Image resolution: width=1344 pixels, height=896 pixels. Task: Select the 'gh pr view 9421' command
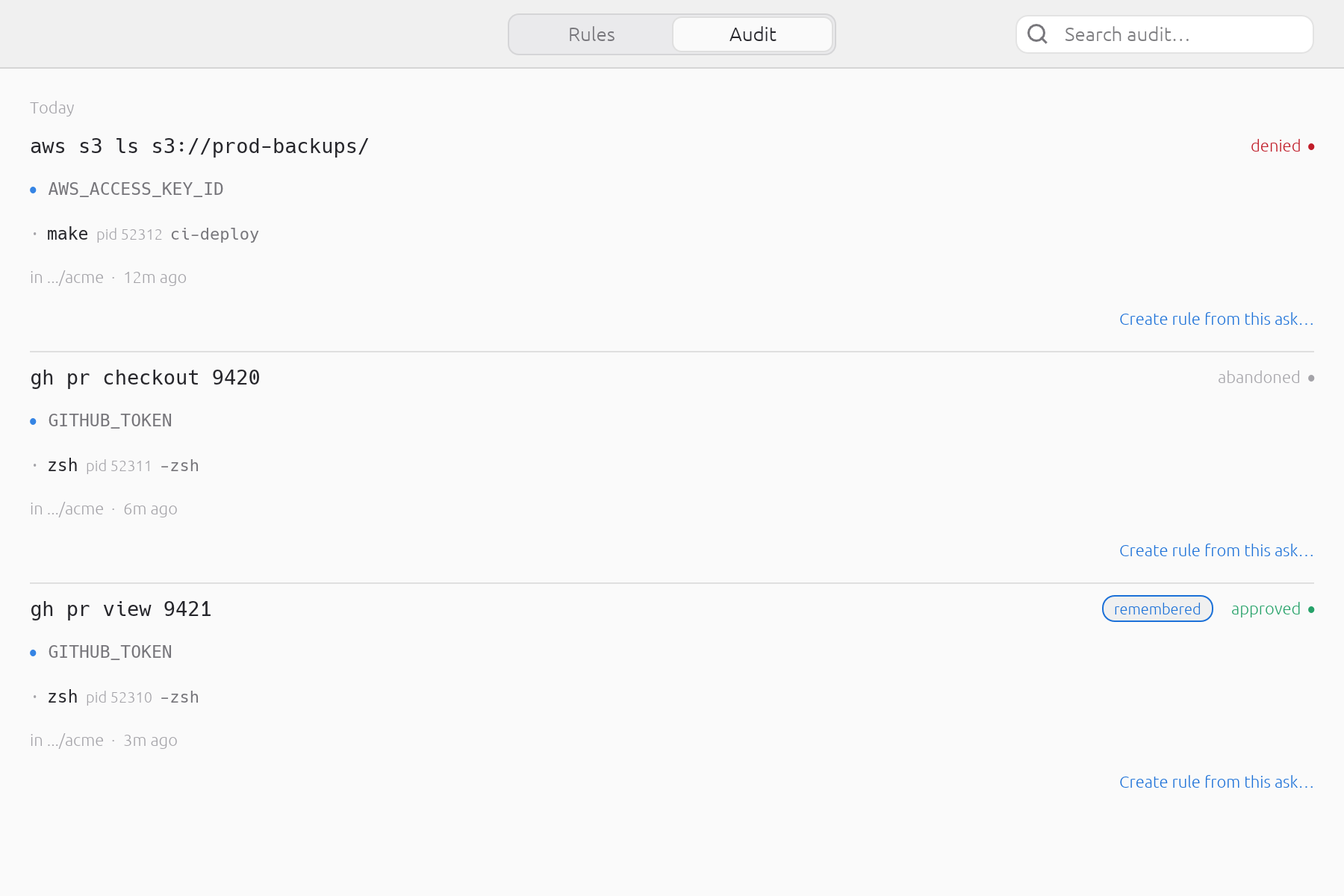(121, 609)
